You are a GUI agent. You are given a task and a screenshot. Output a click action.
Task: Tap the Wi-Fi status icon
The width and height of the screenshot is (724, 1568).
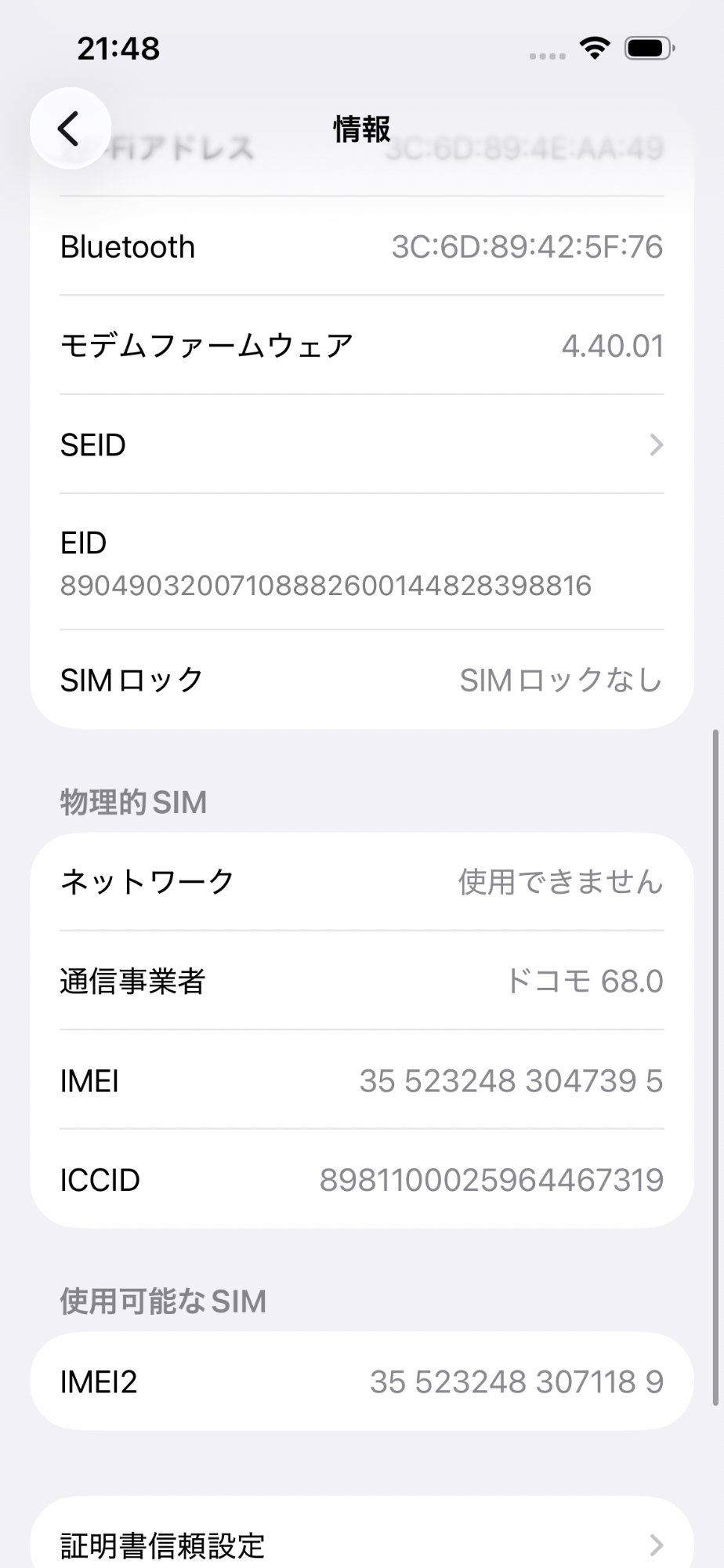pos(595,49)
